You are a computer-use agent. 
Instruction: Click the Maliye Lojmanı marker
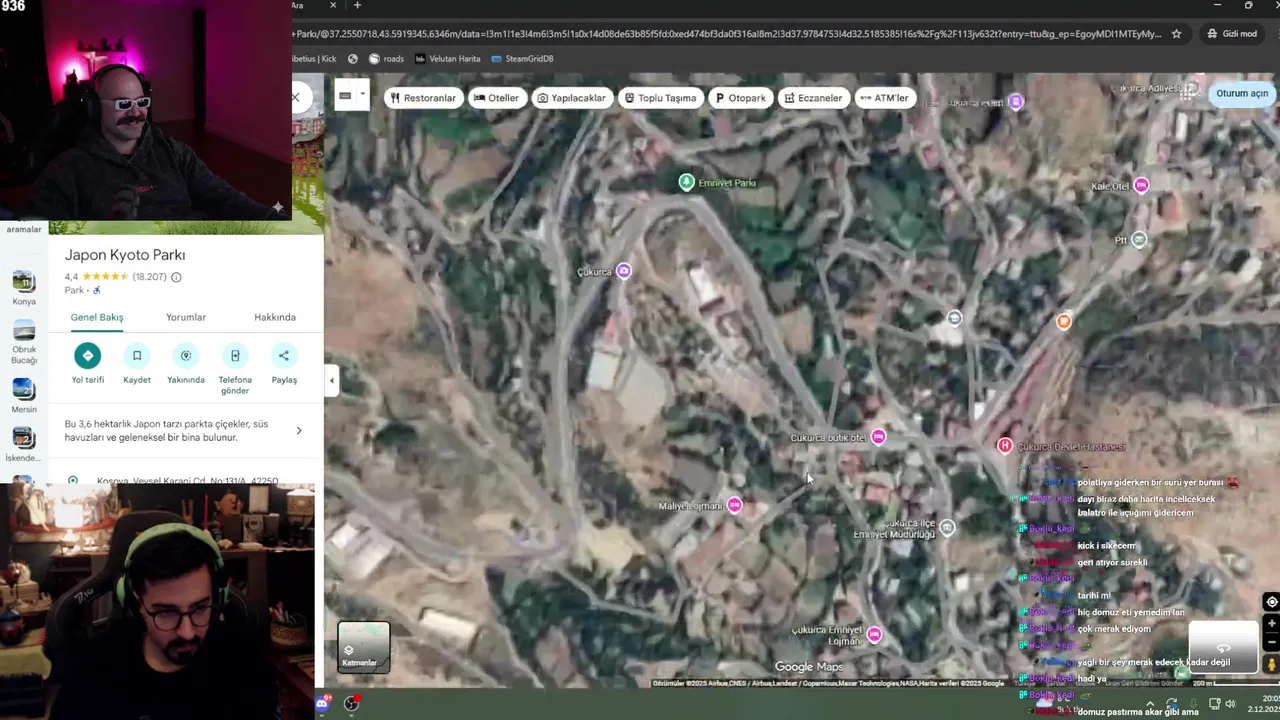(x=735, y=505)
